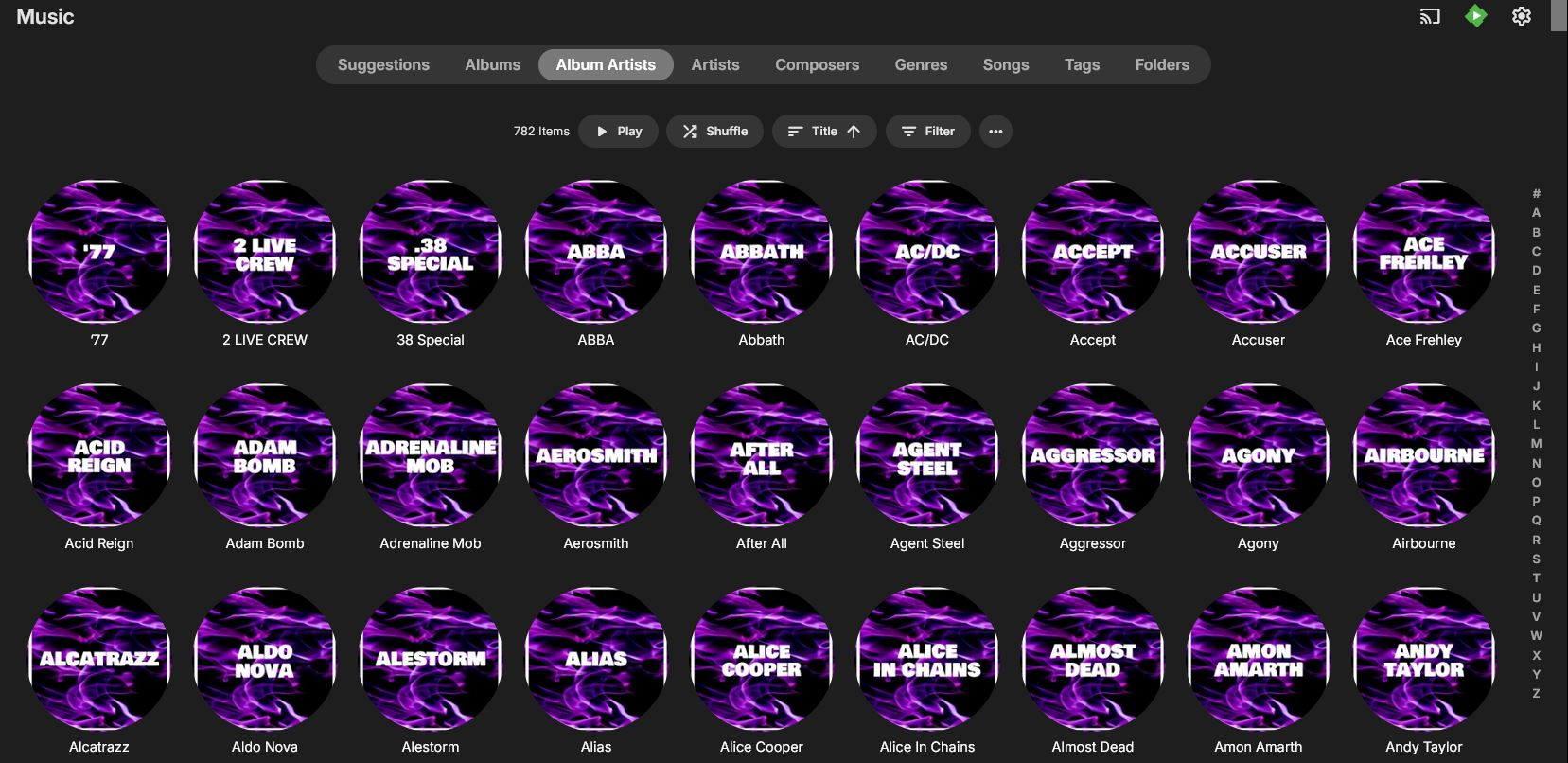Click the Aerosmith name link
This screenshot has width=1568, height=763.
click(x=596, y=543)
